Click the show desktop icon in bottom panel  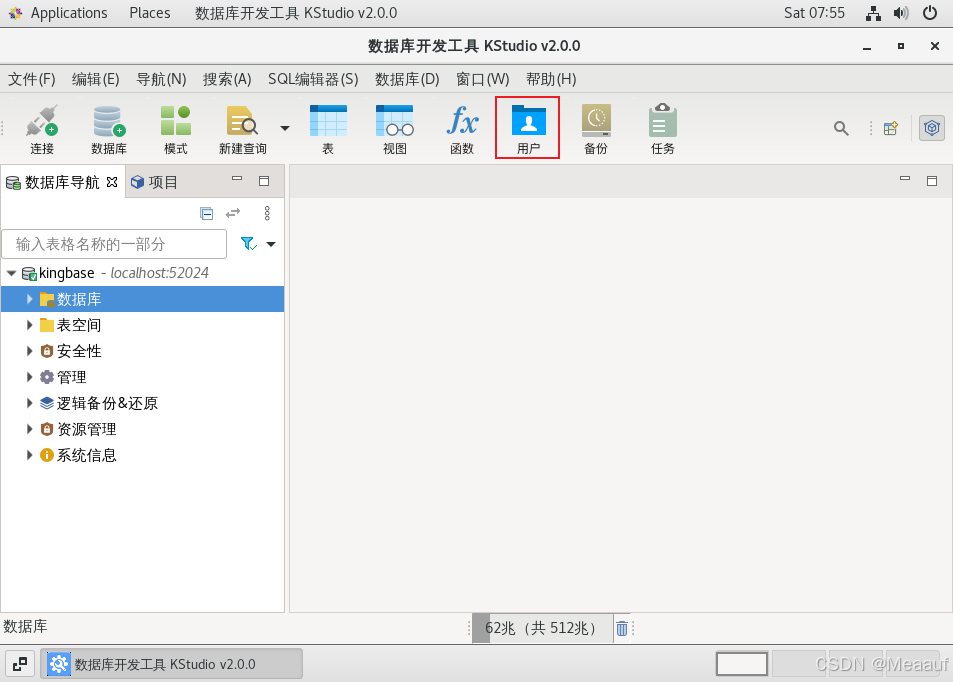pos(19,664)
